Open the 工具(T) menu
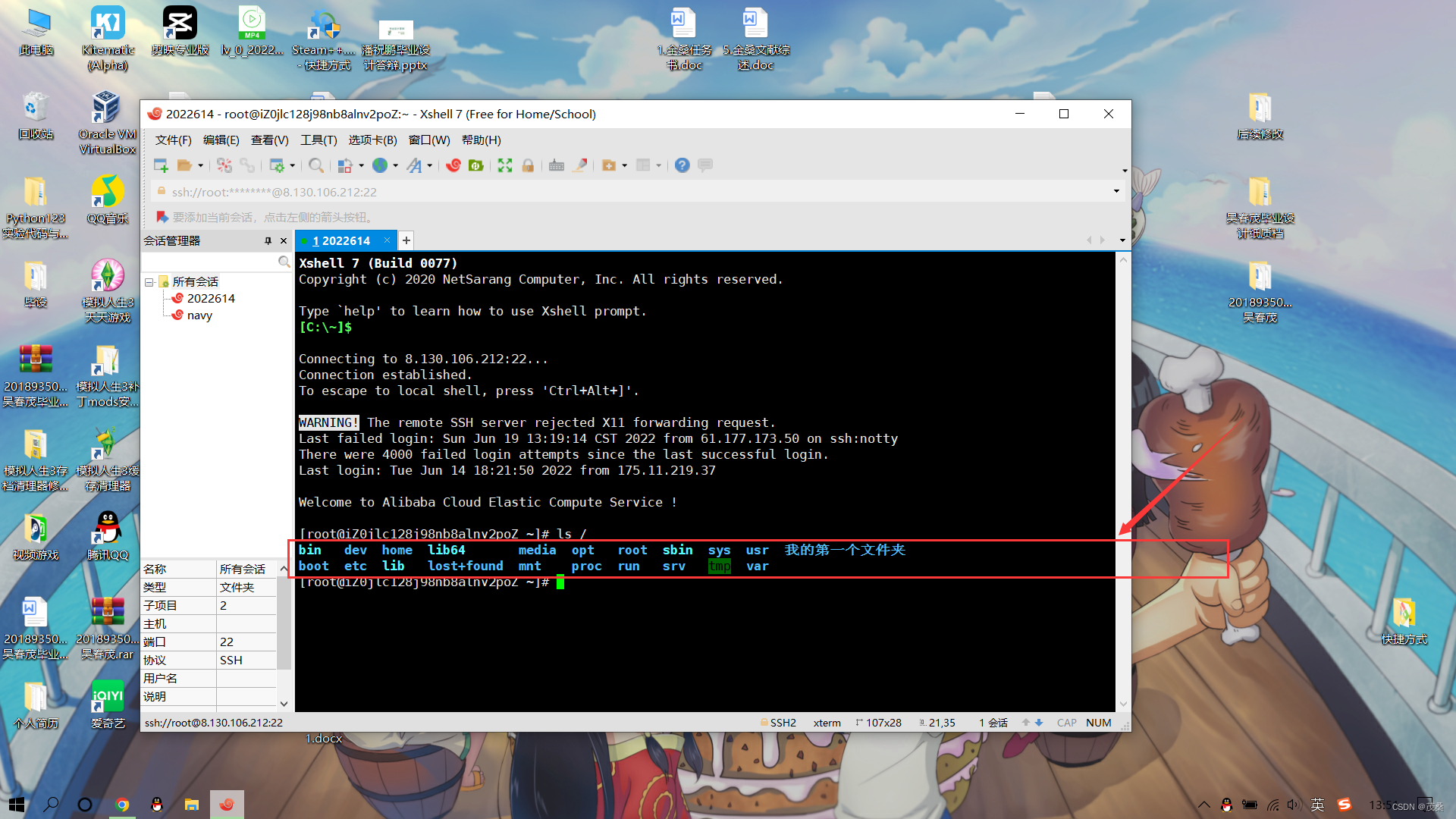1456x819 pixels. [318, 140]
